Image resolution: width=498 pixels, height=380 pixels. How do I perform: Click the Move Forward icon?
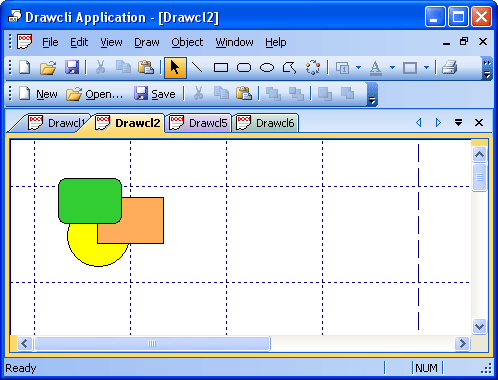point(325,94)
